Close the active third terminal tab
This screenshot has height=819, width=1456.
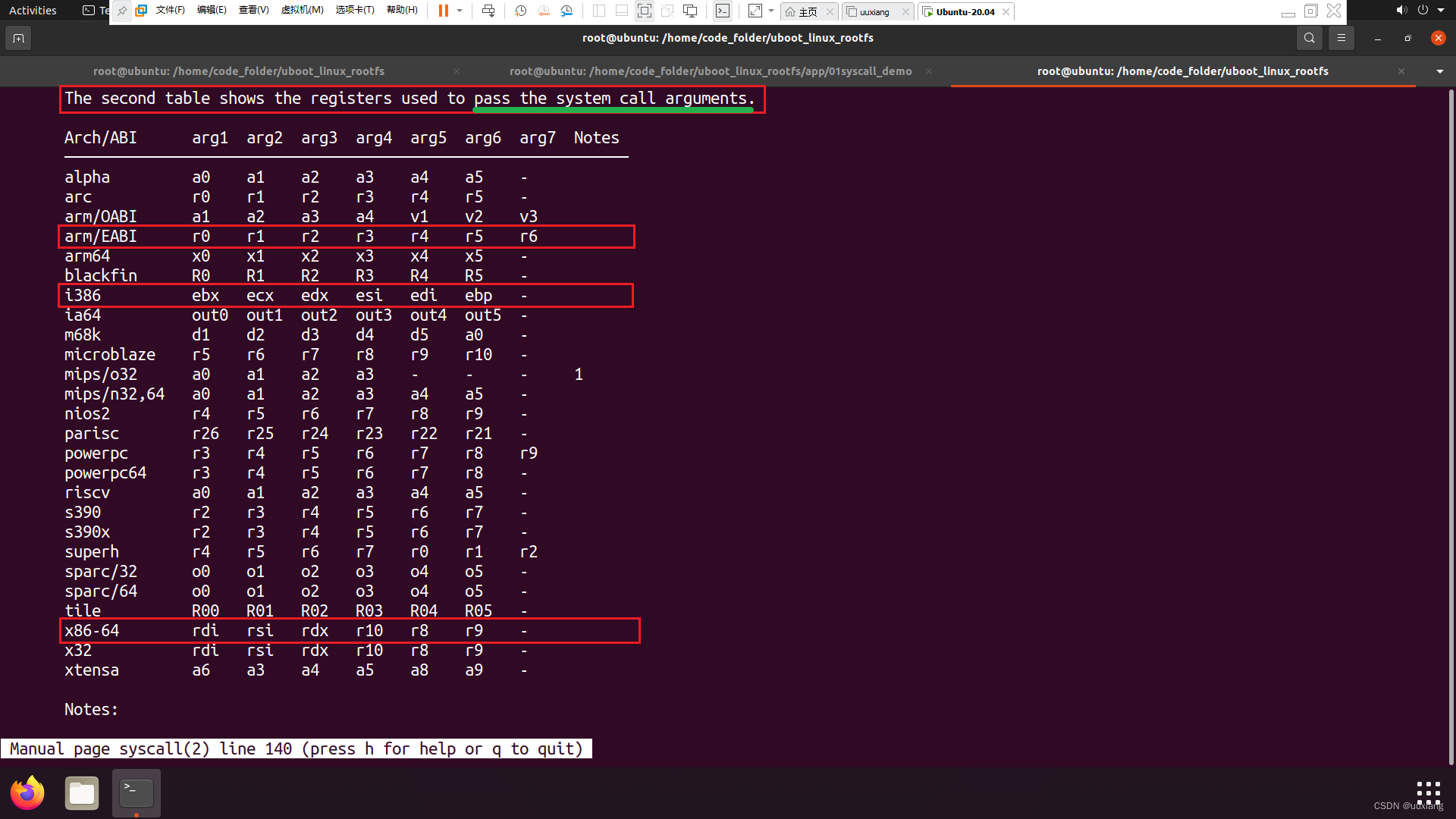pos(1401,71)
